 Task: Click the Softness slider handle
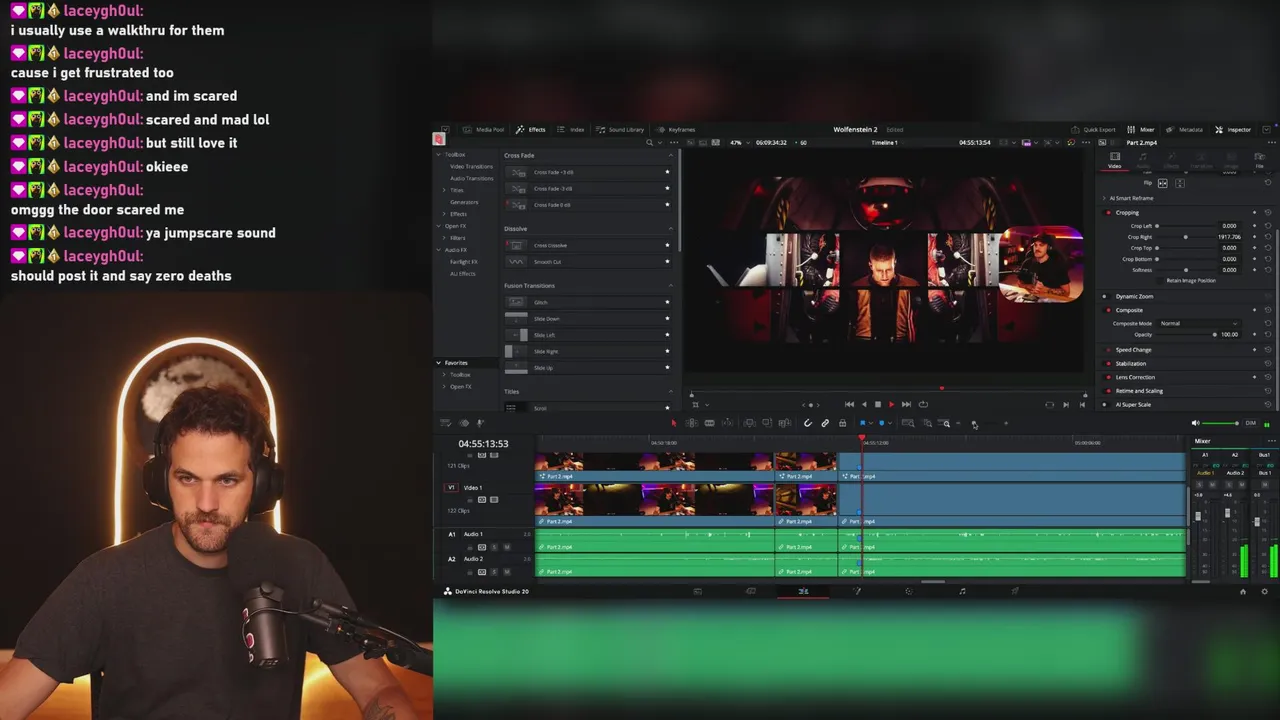[x=1186, y=270]
